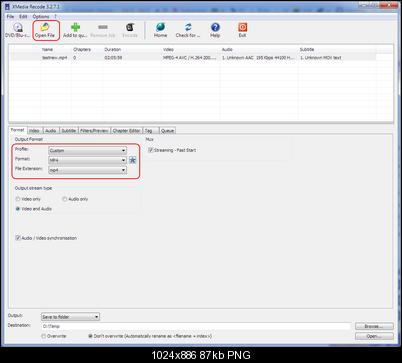Switch to the Audio tab
The height and width of the screenshot is (363, 402).
(x=51, y=131)
